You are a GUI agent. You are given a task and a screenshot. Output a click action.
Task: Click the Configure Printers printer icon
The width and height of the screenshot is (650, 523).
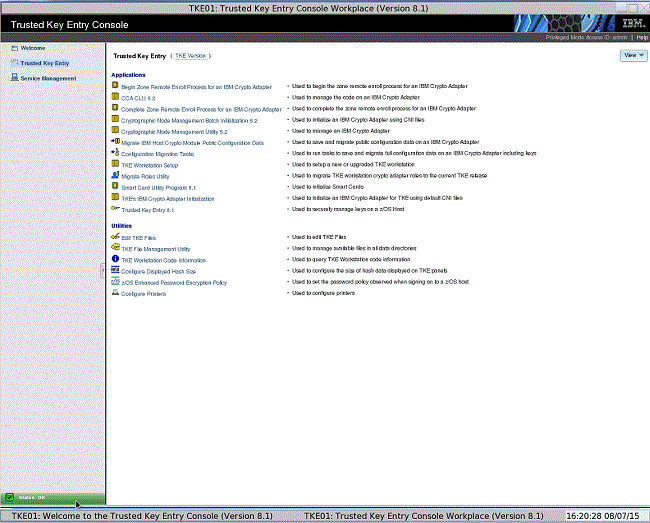click(115, 293)
